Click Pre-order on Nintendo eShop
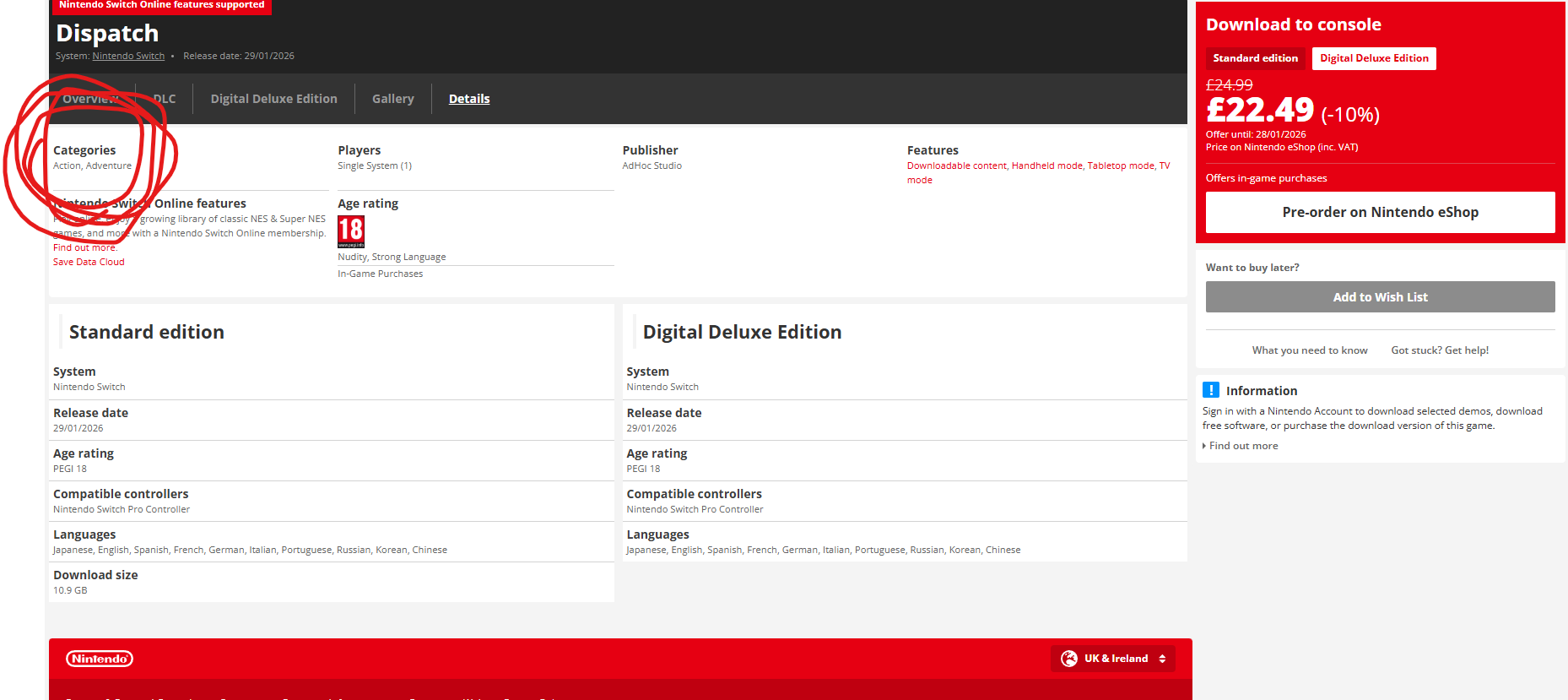 1381,212
